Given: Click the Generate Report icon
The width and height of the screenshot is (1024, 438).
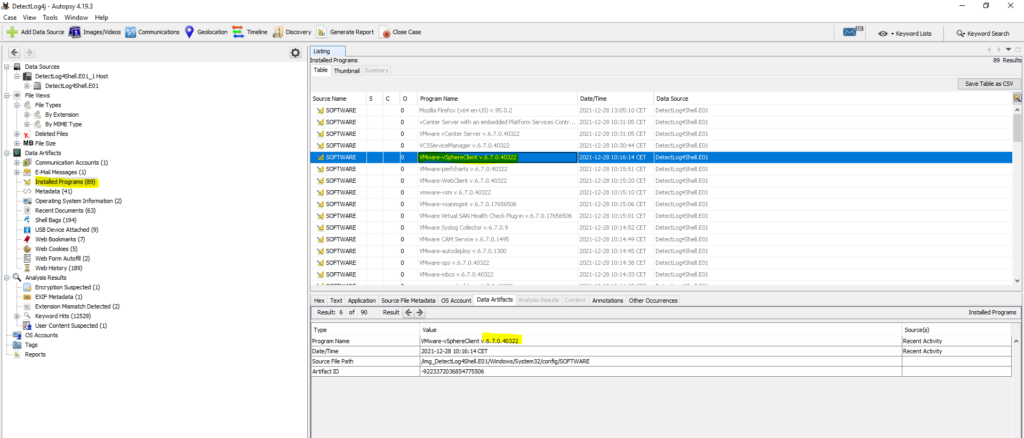Looking at the screenshot, I should coord(321,32).
